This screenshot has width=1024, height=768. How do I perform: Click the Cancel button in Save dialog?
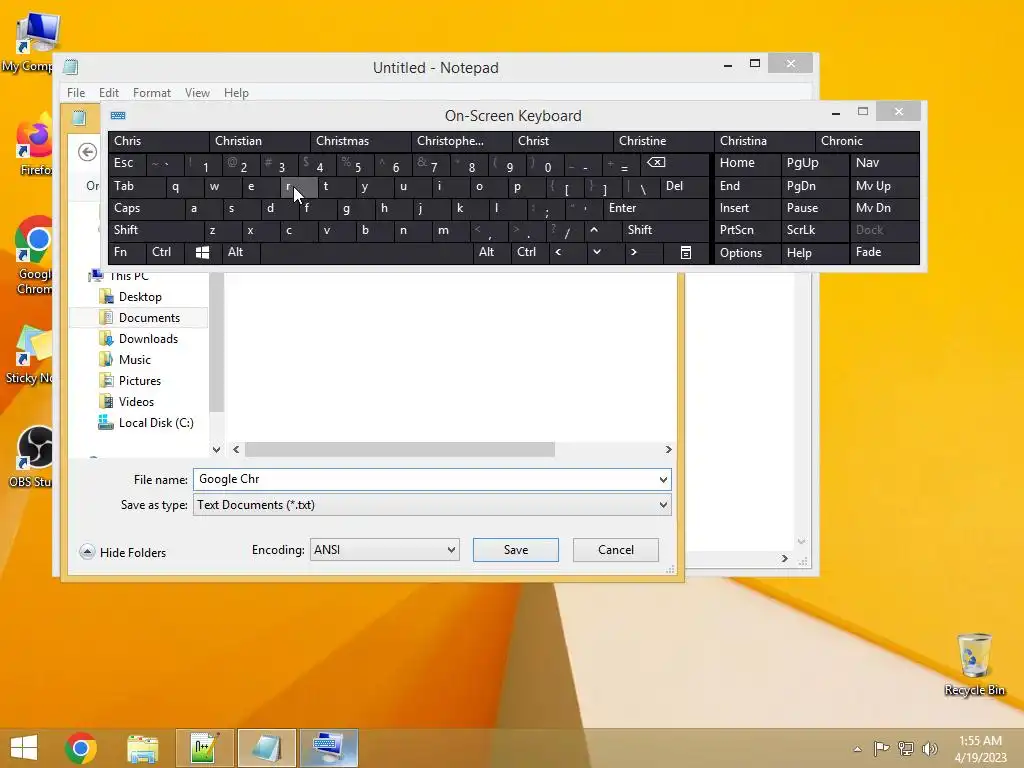[x=616, y=550]
